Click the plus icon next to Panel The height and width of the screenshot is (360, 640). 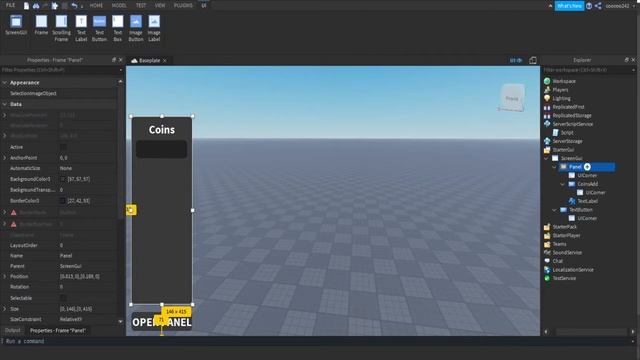(587, 167)
